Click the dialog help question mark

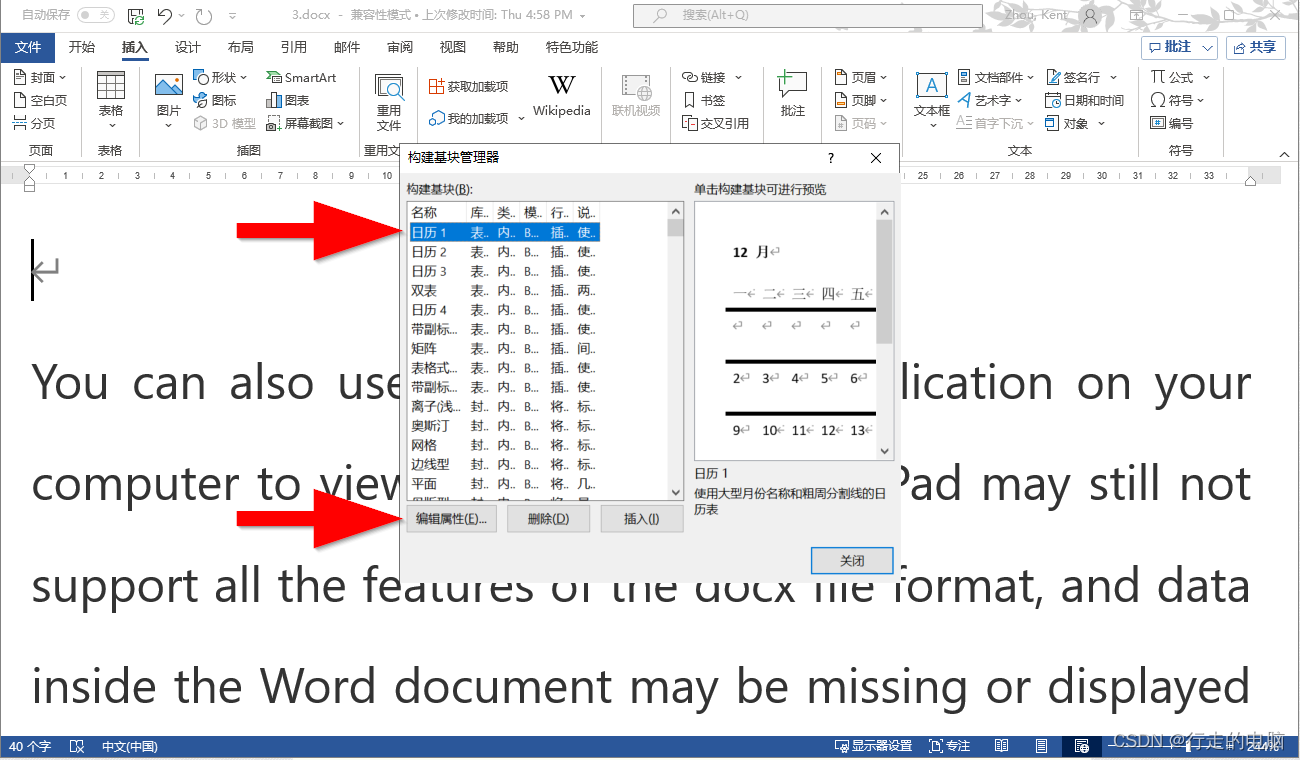click(x=831, y=158)
